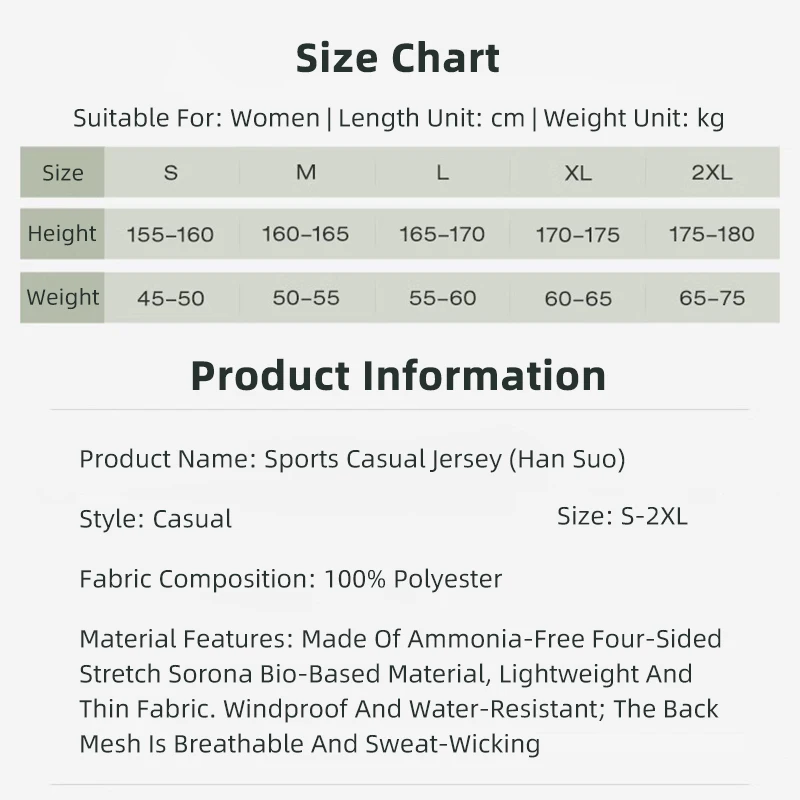Click the L size column cell

point(442,173)
